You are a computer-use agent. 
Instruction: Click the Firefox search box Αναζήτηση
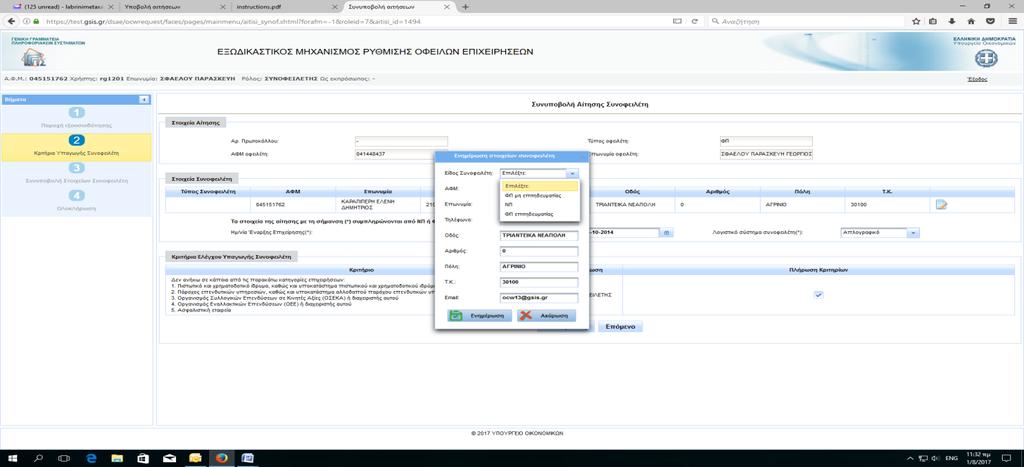(806, 21)
